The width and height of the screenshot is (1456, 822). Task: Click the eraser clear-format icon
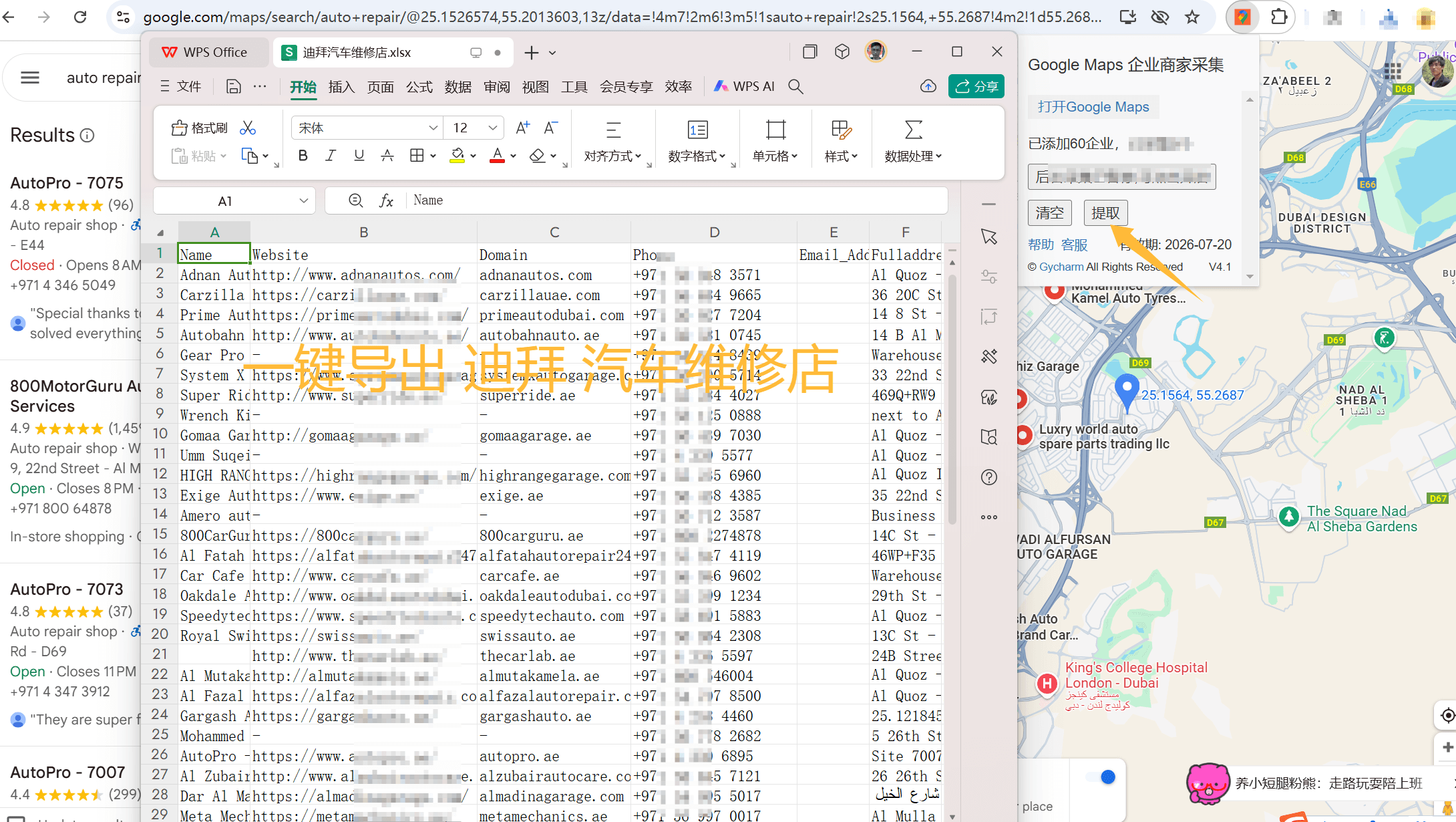coord(538,156)
